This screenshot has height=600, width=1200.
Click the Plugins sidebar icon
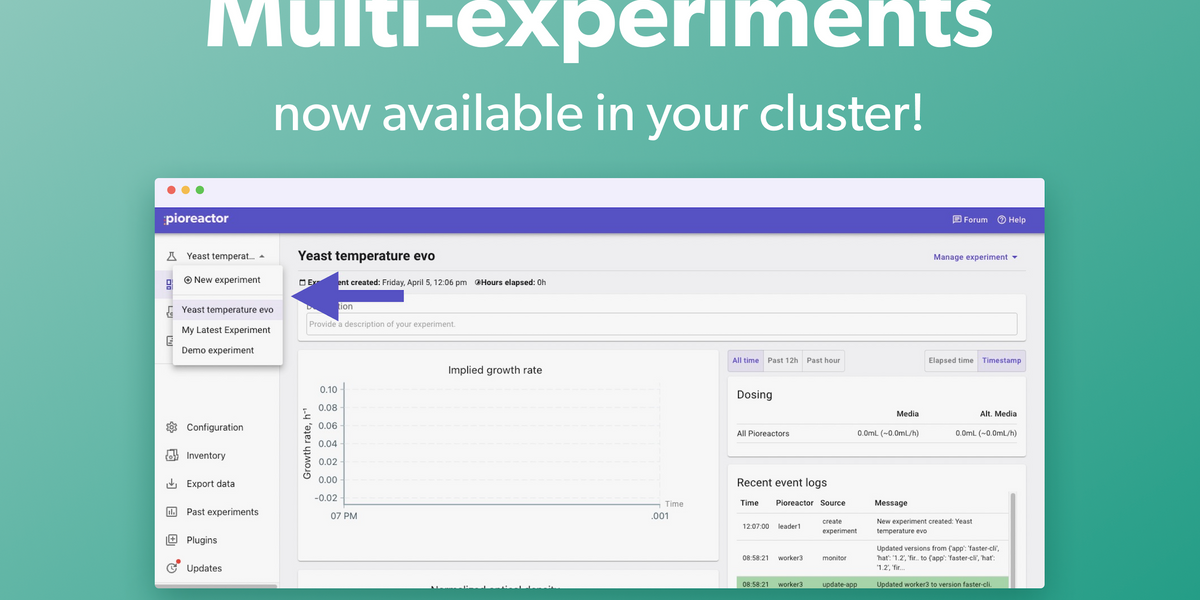pyautogui.click(x=171, y=539)
